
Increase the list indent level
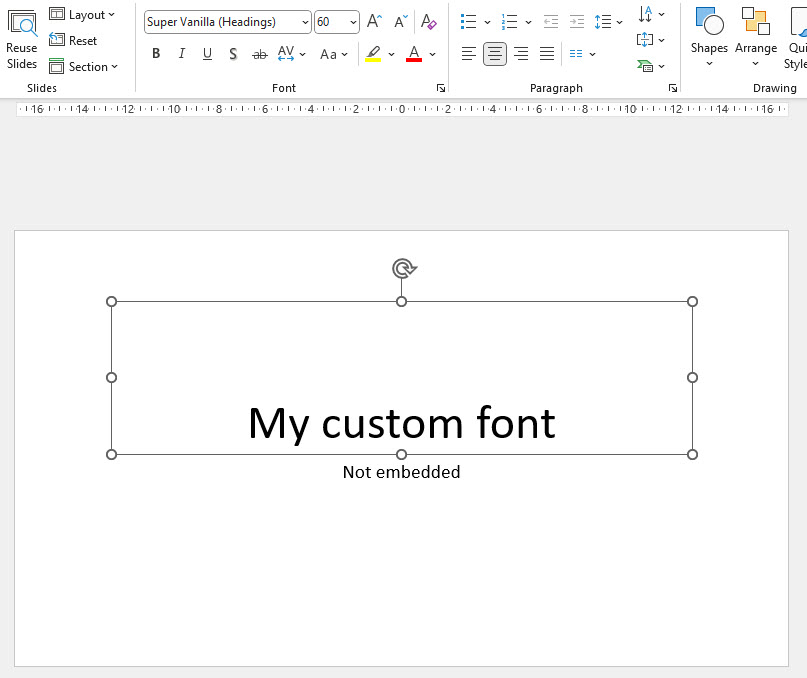click(577, 22)
